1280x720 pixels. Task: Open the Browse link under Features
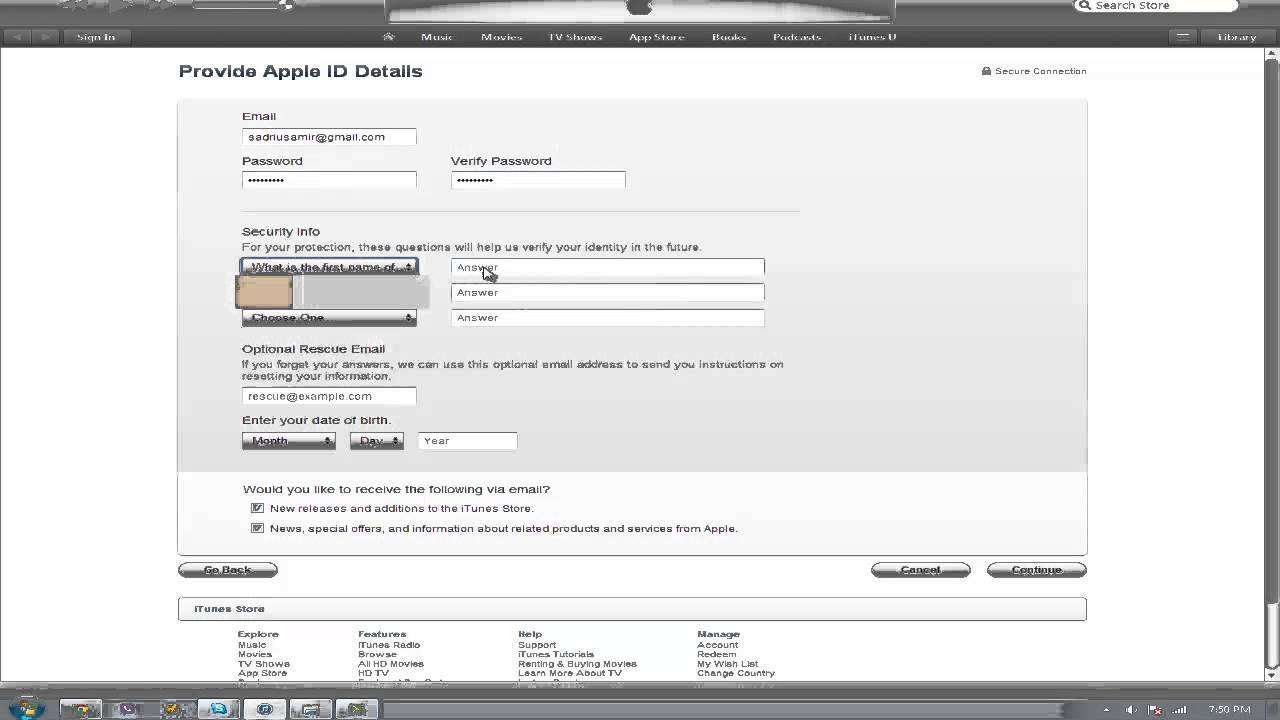pos(377,654)
